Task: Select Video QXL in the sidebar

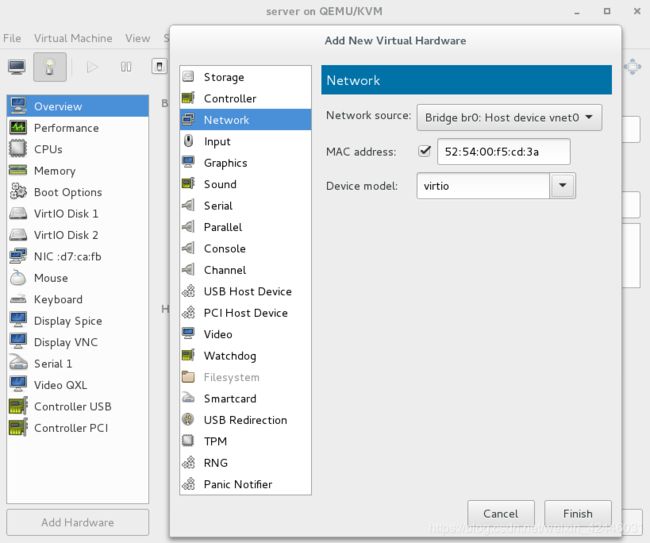Action: (x=78, y=385)
